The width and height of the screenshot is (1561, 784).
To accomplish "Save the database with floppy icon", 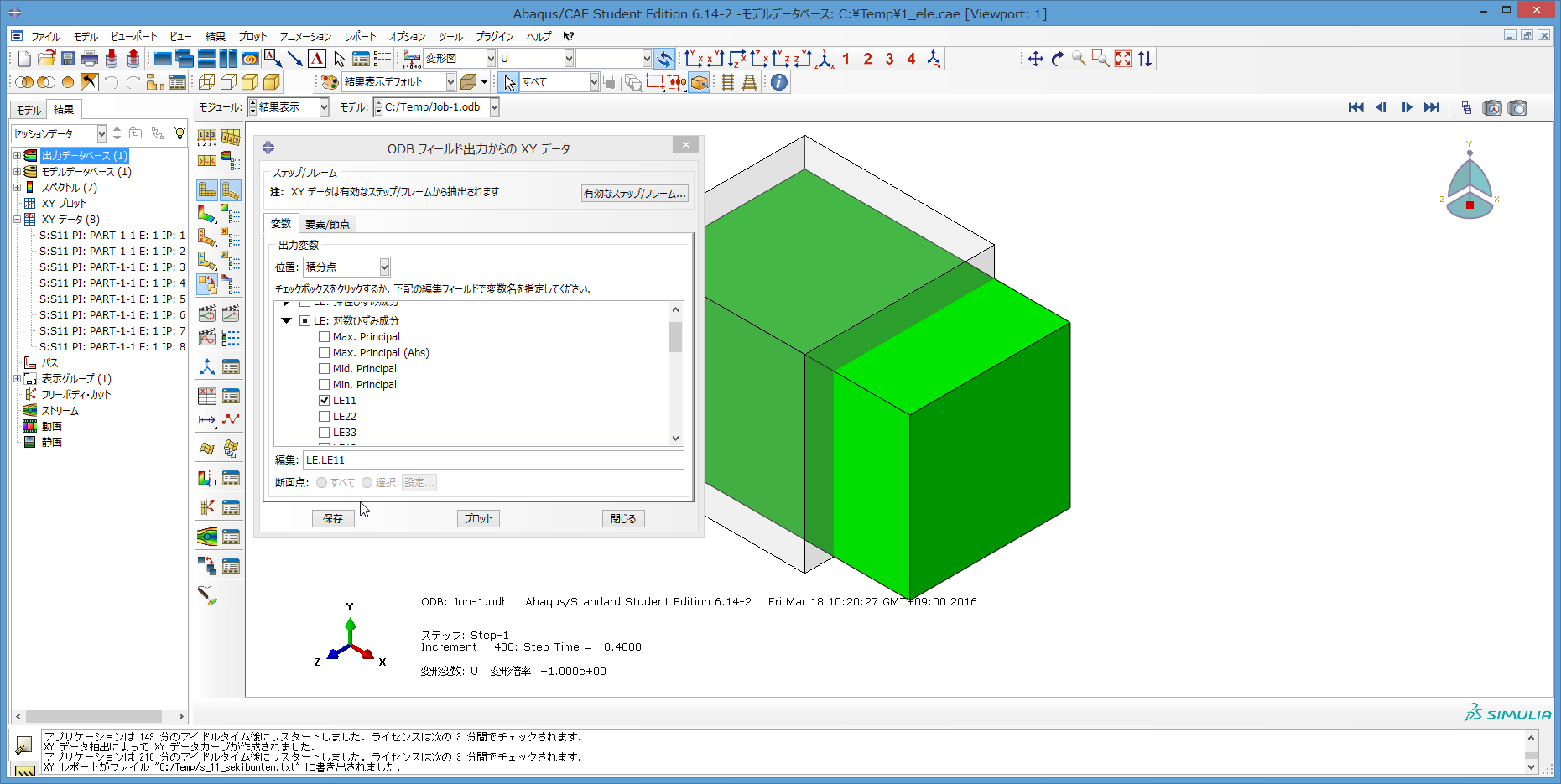I will [68, 59].
